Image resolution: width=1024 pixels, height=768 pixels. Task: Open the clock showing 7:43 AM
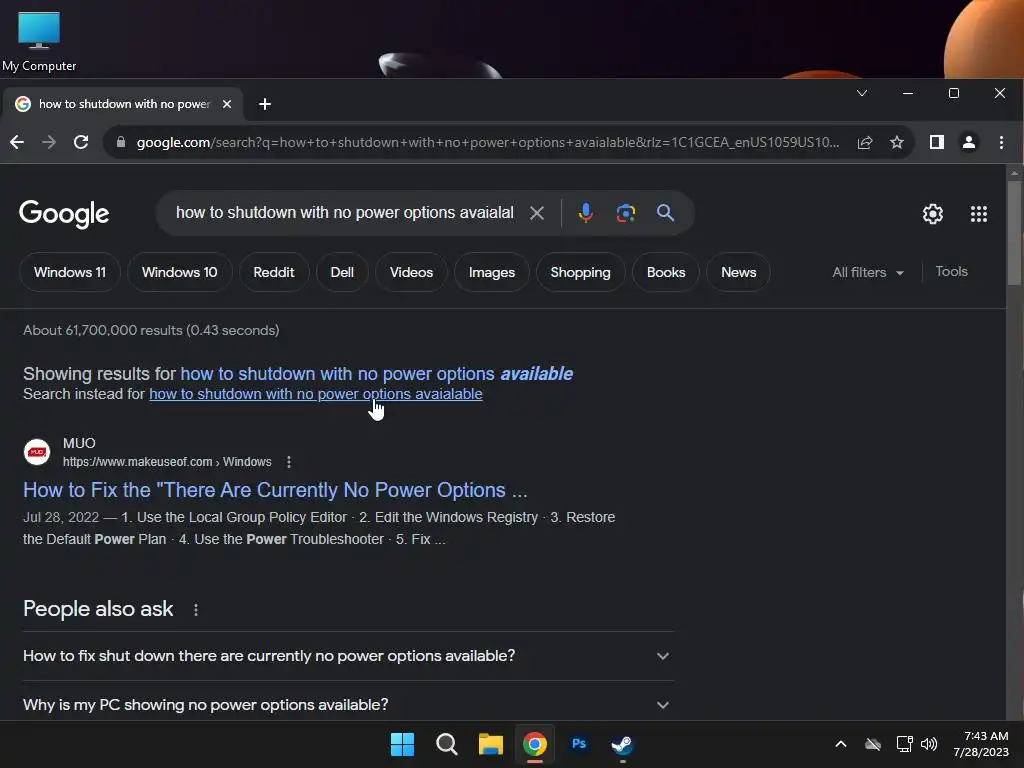tap(981, 744)
